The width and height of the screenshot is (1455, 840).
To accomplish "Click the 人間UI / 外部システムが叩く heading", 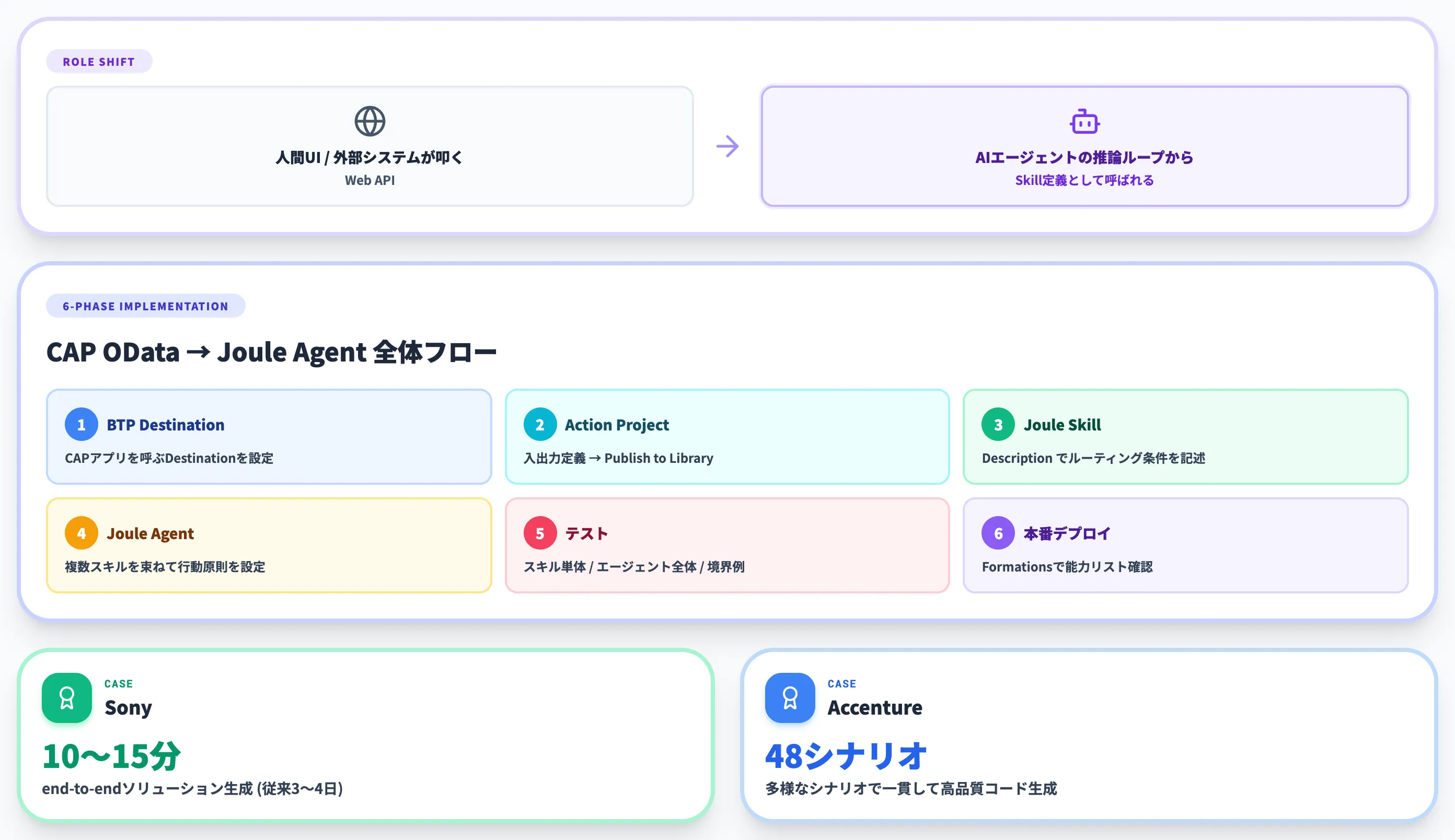I will pos(369,157).
